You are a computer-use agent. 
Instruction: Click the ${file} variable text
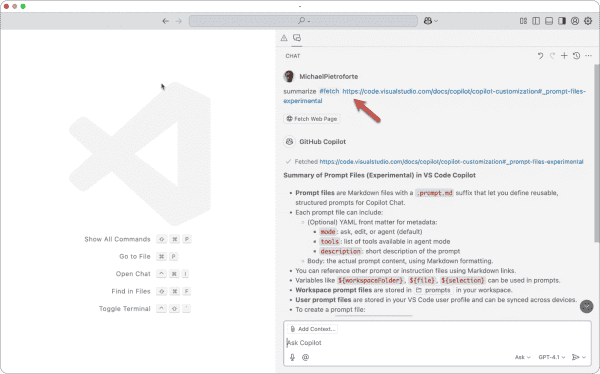pyautogui.click(x=422, y=281)
